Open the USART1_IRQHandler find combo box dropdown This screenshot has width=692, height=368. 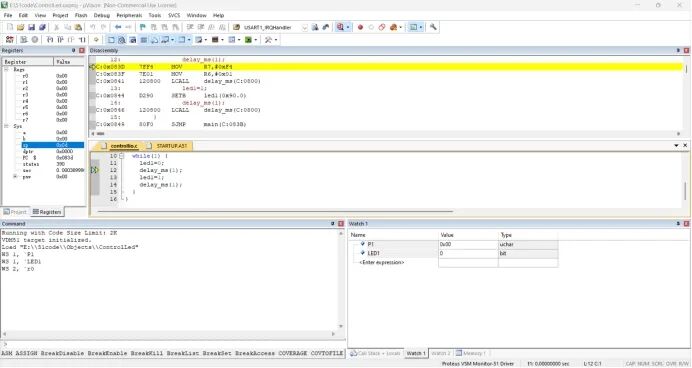point(305,27)
